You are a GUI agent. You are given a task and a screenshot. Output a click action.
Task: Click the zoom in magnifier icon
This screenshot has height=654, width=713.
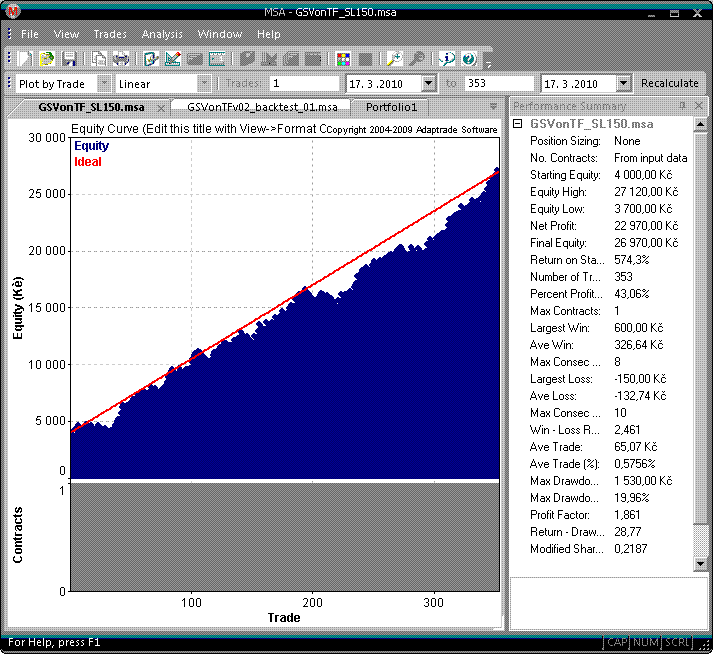[x=394, y=59]
